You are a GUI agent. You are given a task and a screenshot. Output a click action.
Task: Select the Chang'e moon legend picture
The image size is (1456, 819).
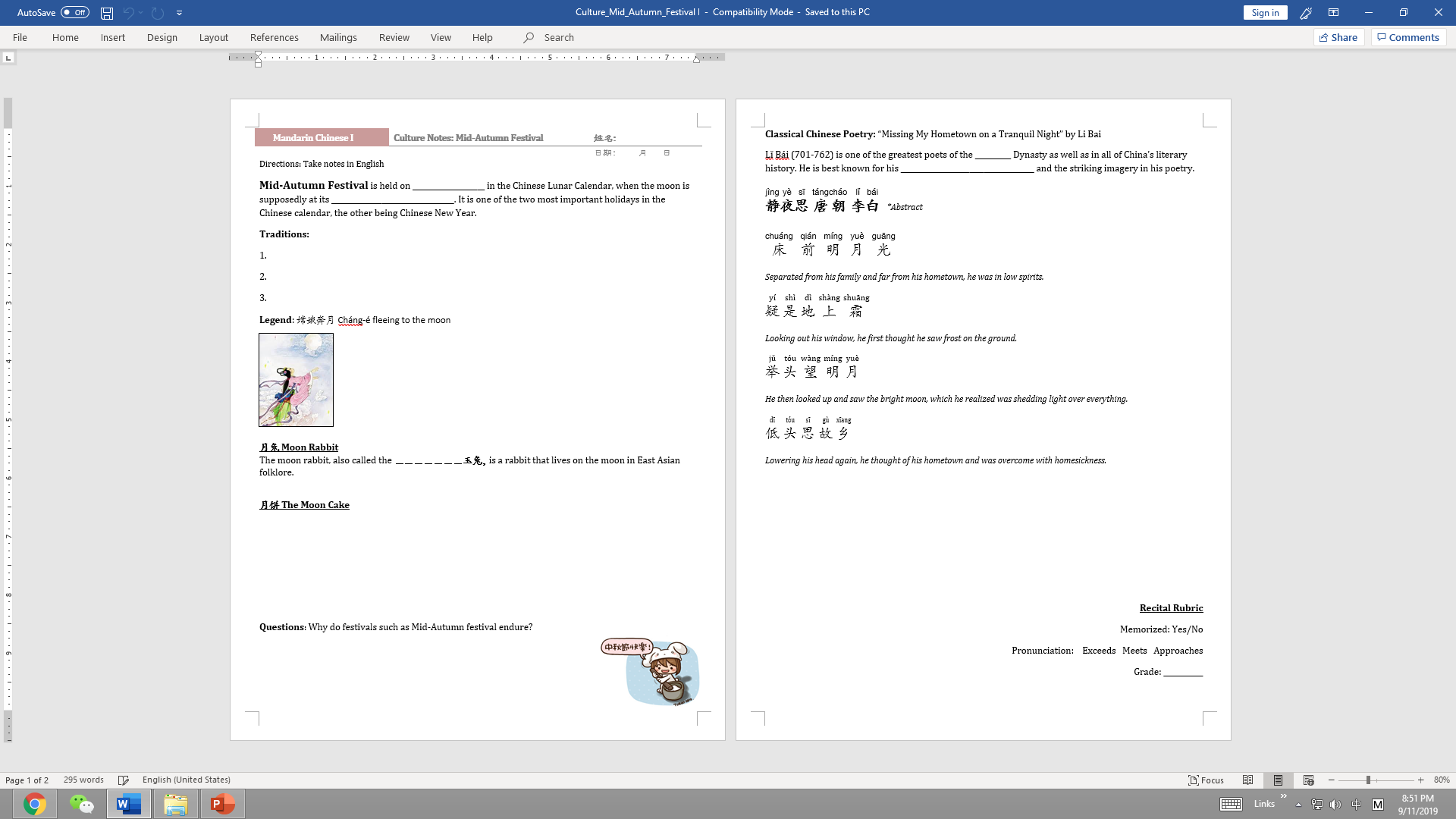pos(296,380)
